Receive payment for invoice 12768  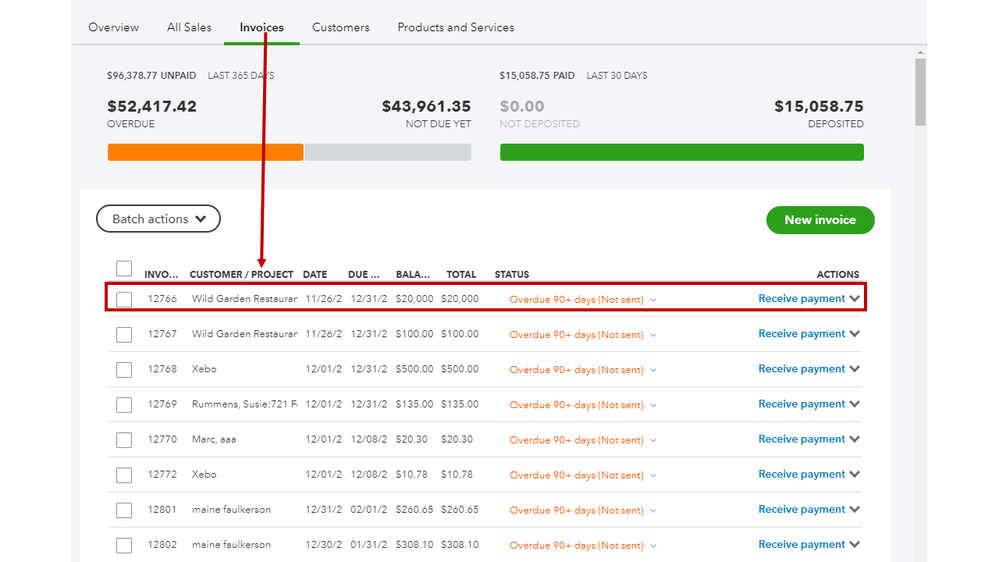tap(801, 368)
